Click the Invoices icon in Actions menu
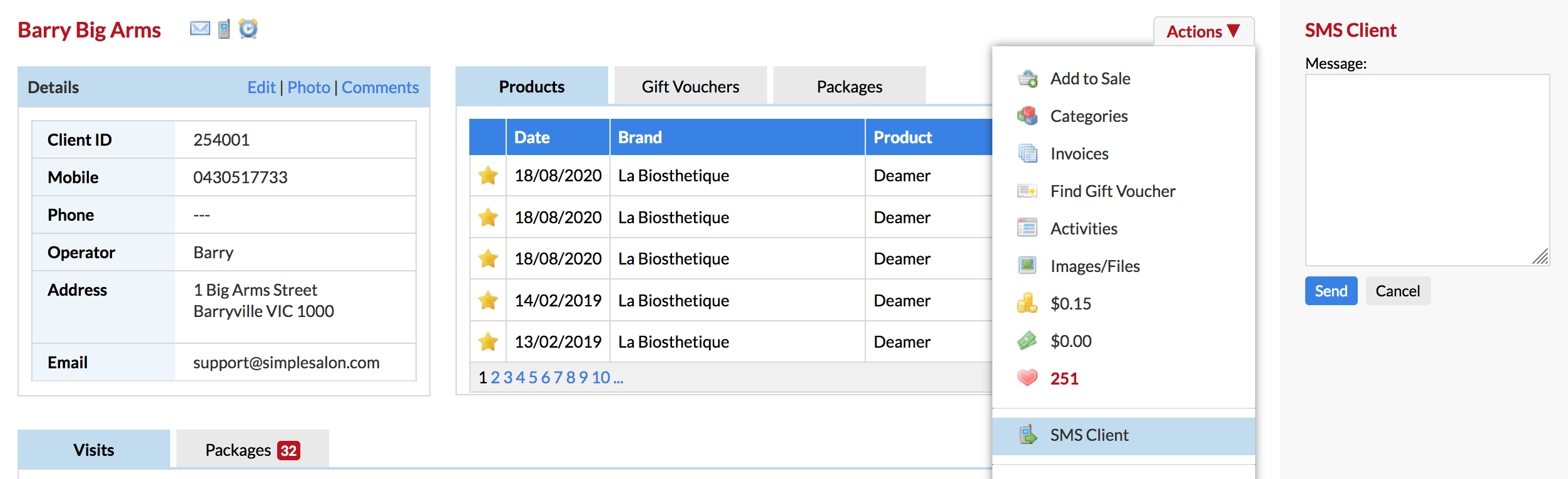This screenshot has height=479, width=1568. 1027,154
